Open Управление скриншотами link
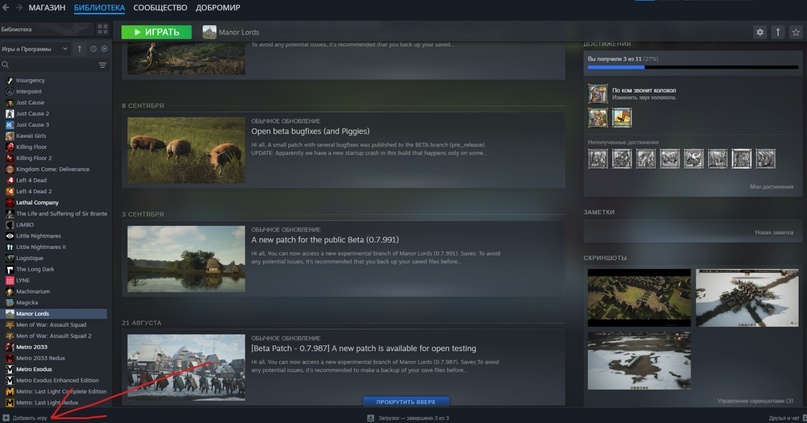Screen dimensions: 807x423 tap(755, 400)
